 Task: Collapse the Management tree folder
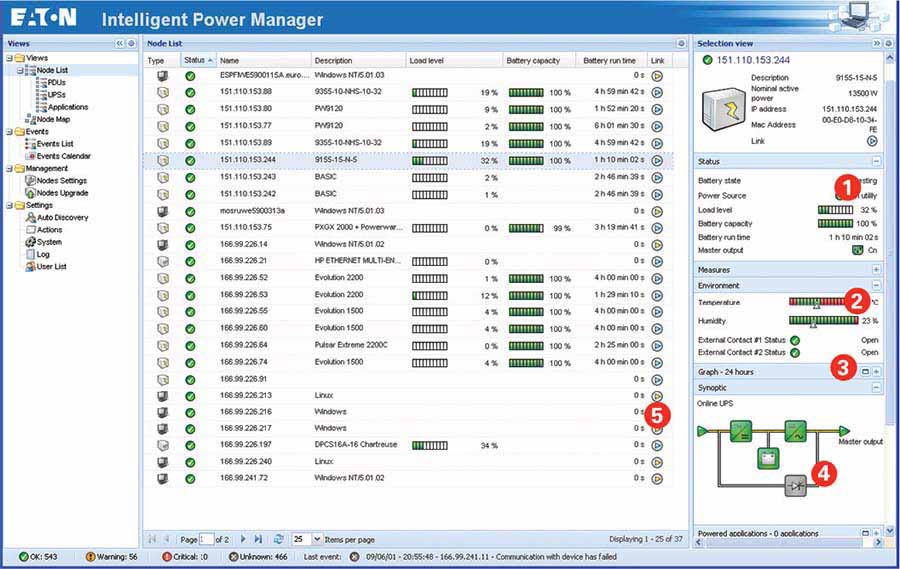9,169
